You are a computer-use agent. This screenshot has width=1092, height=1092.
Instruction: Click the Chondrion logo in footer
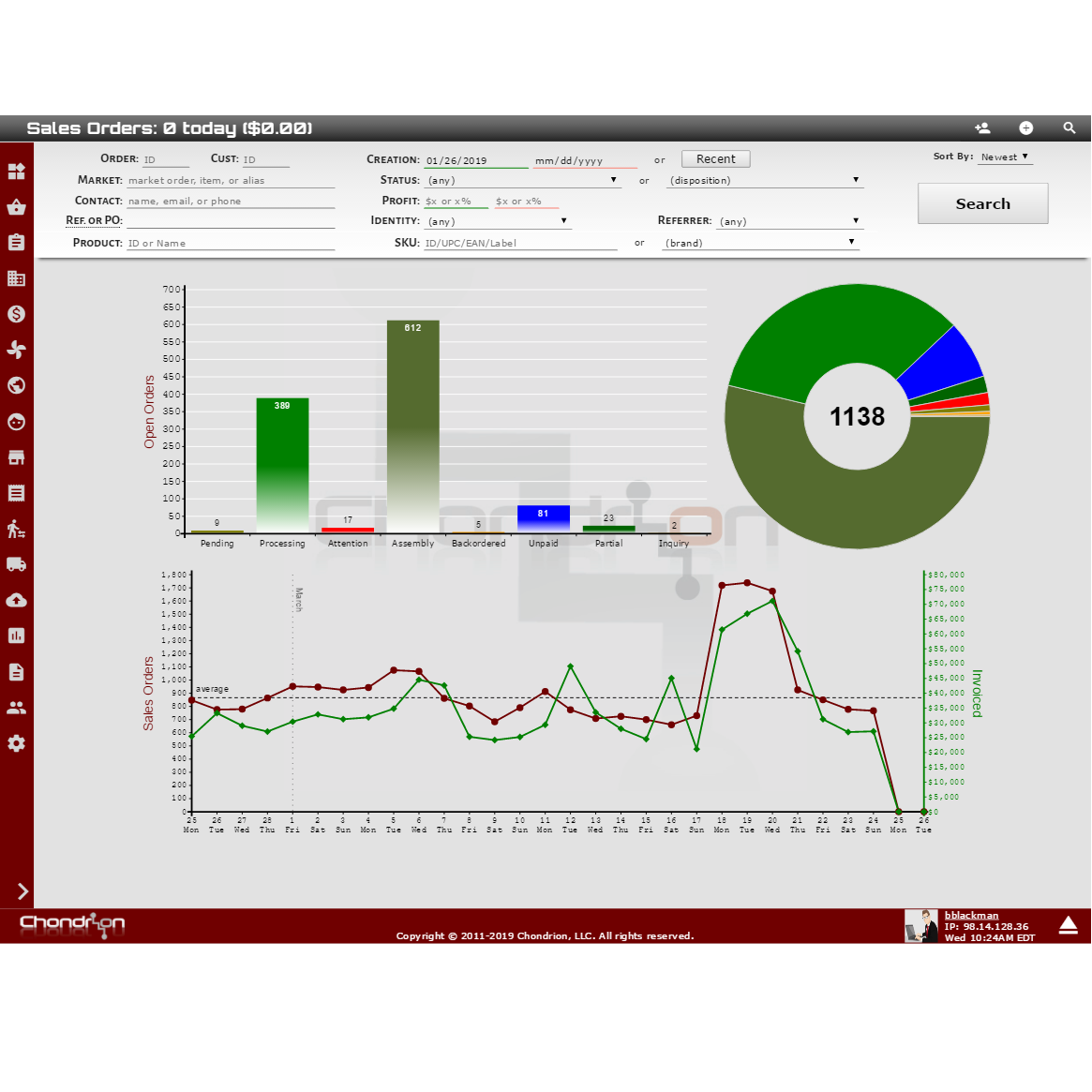(72, 925)
